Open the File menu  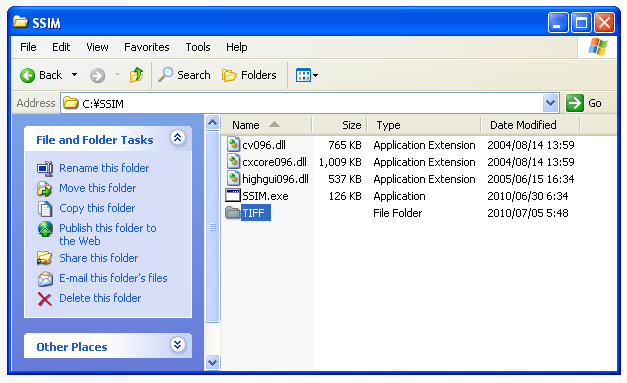28,47
